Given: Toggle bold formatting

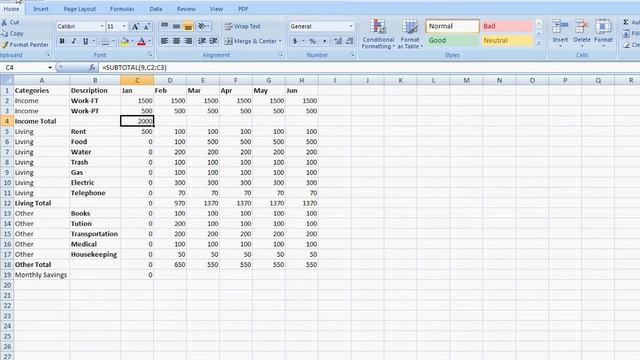Looking at the screenshot, I should 62,41.
